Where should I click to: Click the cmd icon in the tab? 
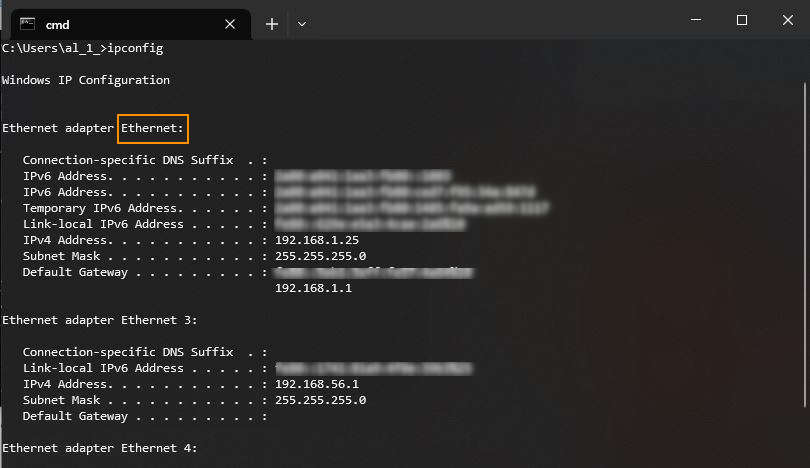27,24
